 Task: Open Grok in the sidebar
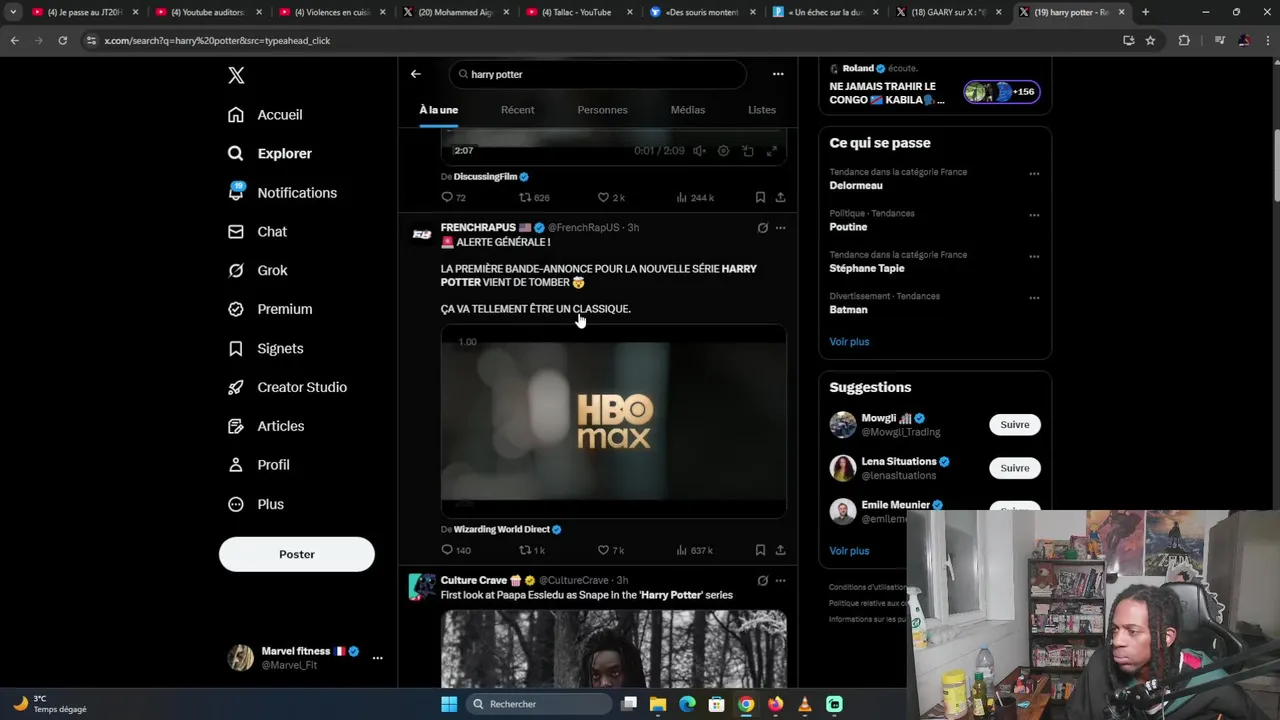[x=257, y=271]
